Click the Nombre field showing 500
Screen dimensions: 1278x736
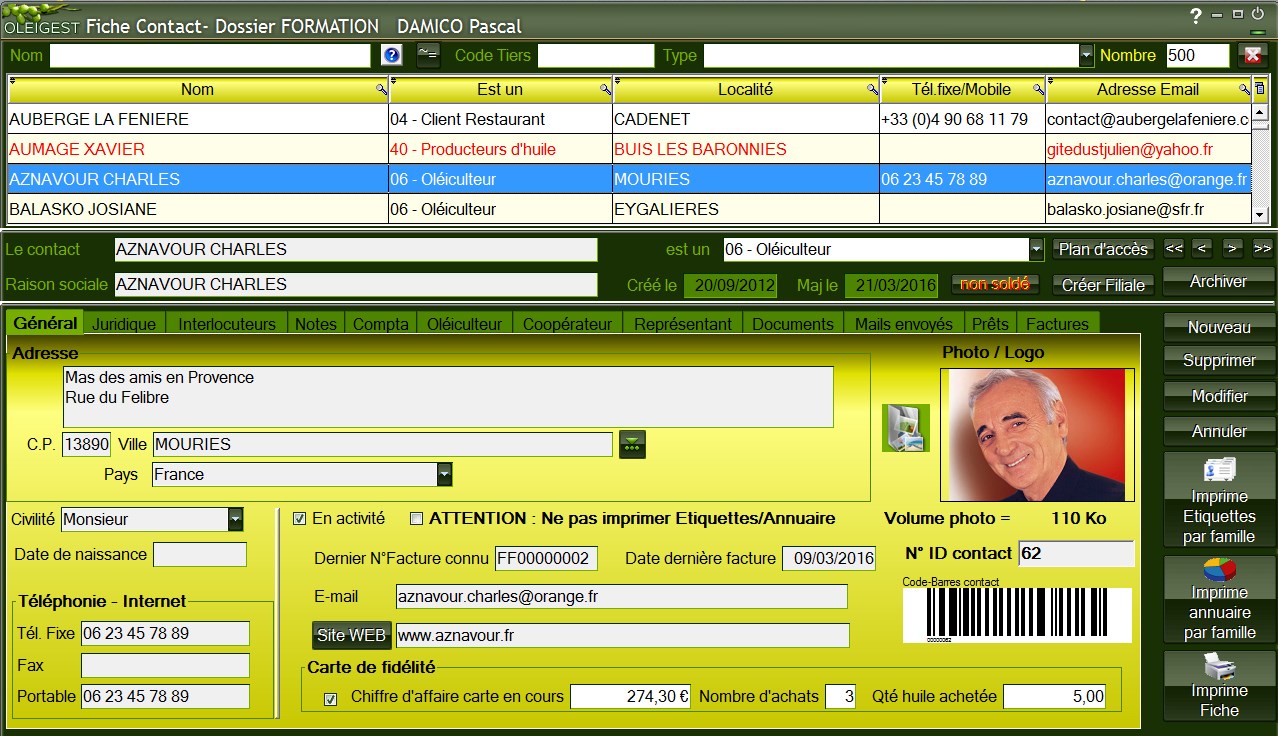pos(1198,56)
